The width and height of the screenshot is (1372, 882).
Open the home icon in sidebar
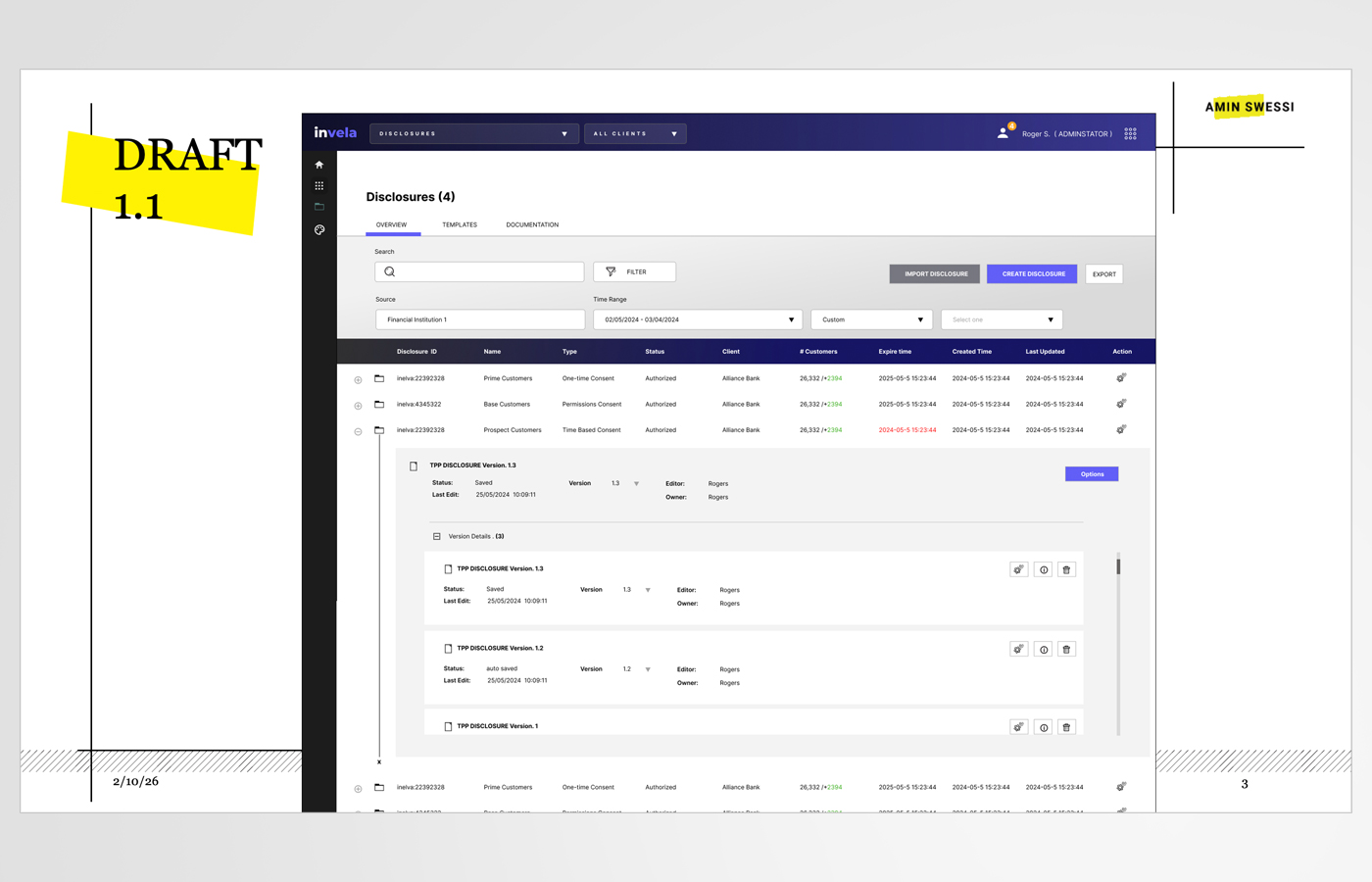click(x=318, y=165)
